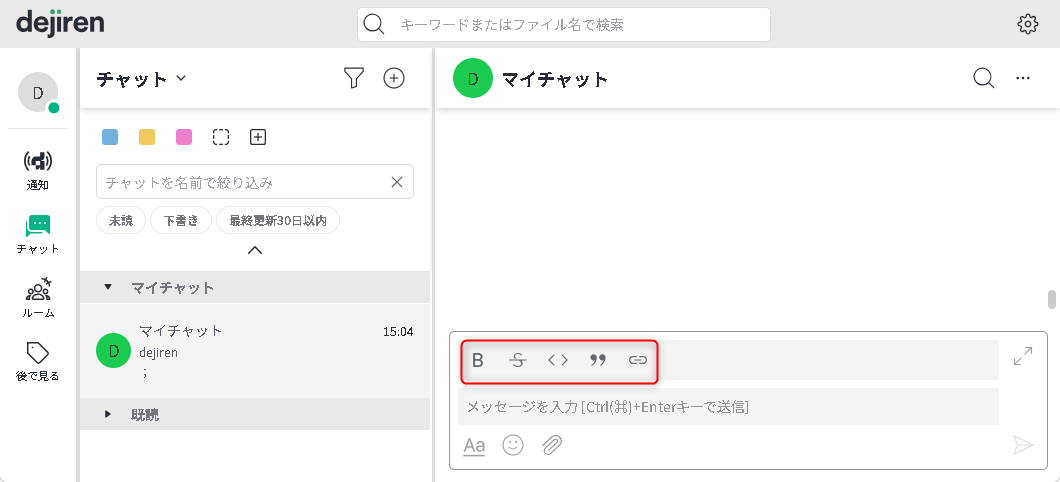The image size is (1060, 482).
Task: Toggle the 未読 unread filter chip
Action: click(x=121, y=220)
